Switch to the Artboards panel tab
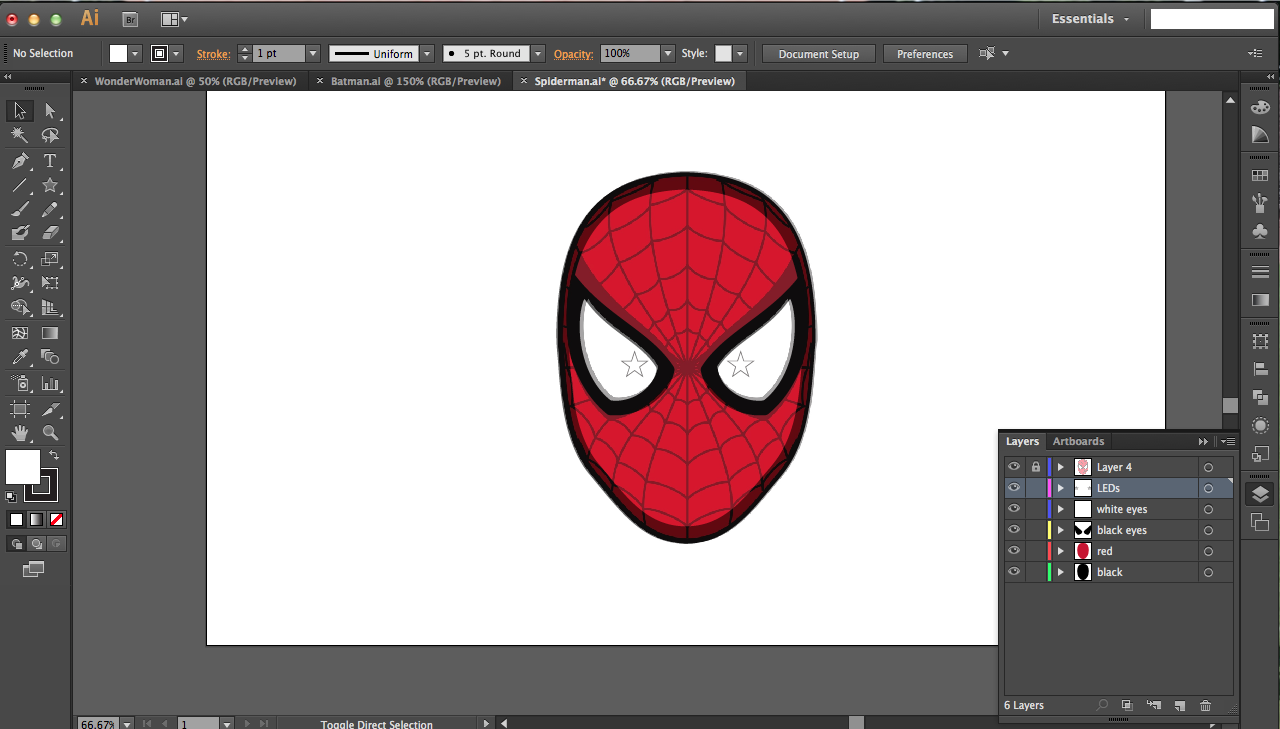Screen dimensions: 1280x729 1078,441
